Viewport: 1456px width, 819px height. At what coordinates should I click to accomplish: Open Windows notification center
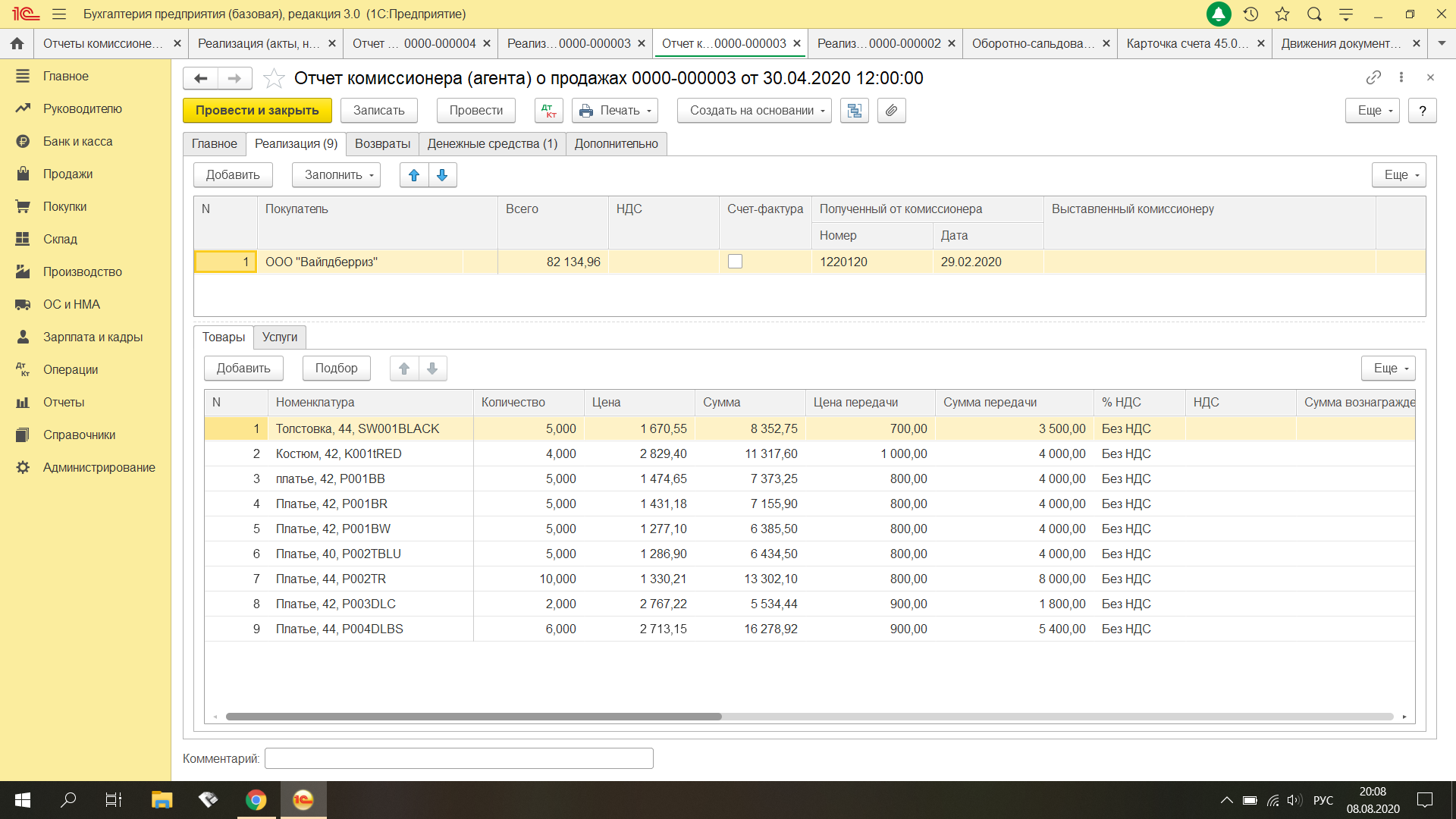(x=1425, y=800)
